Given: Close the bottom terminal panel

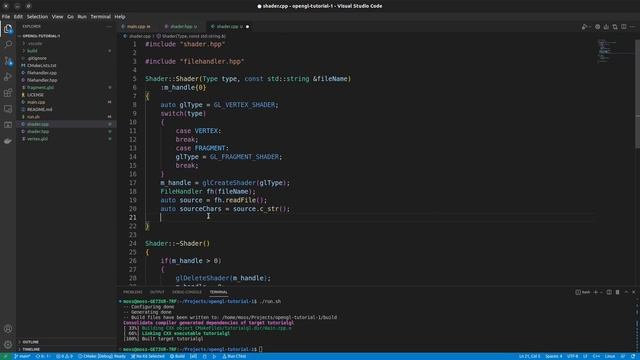Looking at the screenshot, I should tap(633, 292).
